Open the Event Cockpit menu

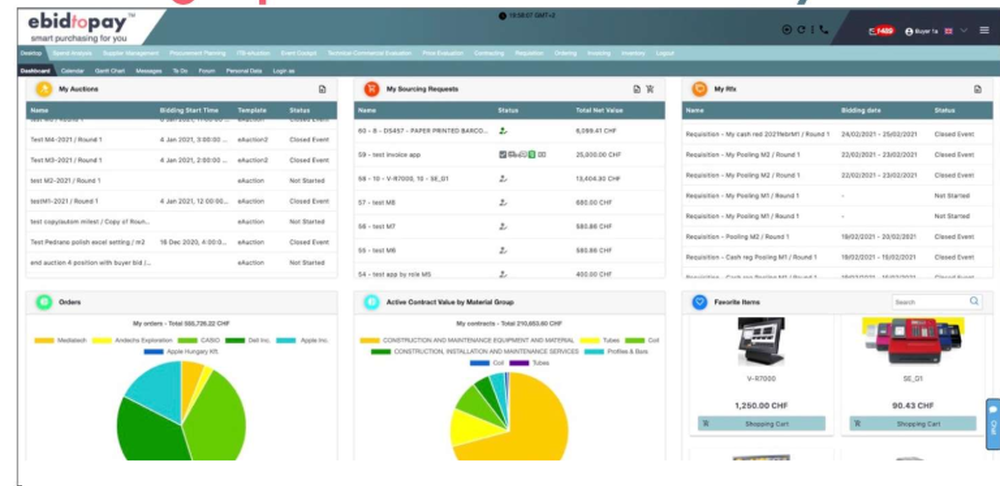(x=299, y=54)
